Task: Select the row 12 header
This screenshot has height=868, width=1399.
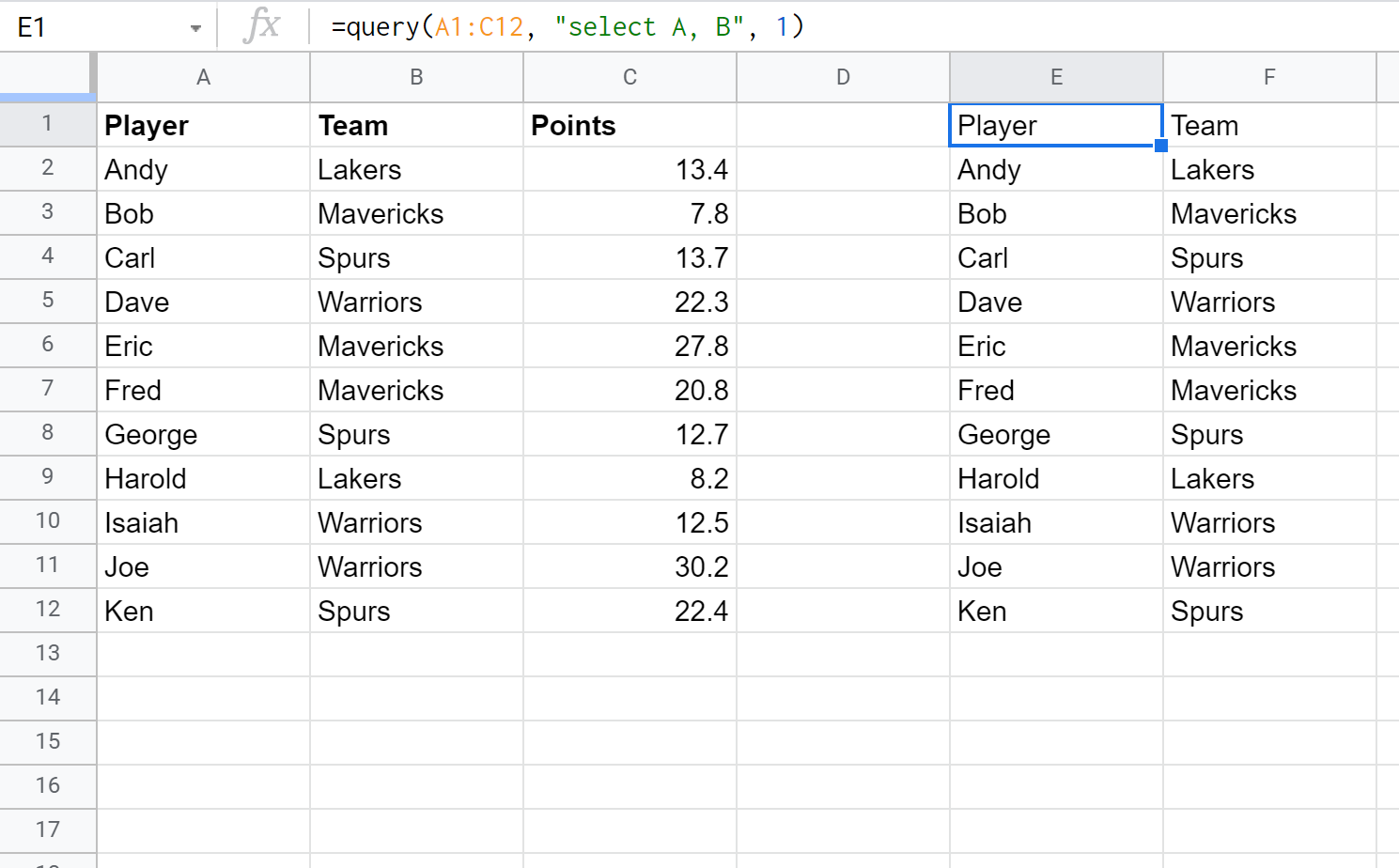Action: (x=47, y=610)
